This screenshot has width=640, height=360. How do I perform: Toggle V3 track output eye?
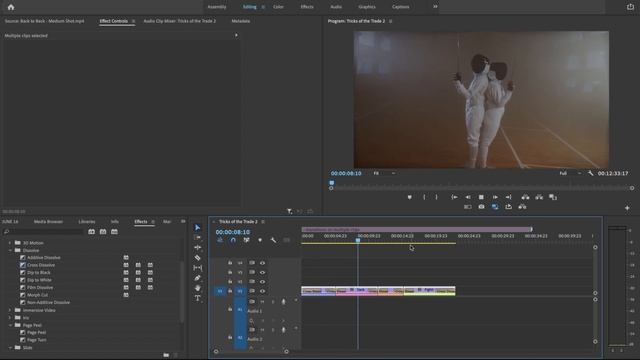coord(262,272)
